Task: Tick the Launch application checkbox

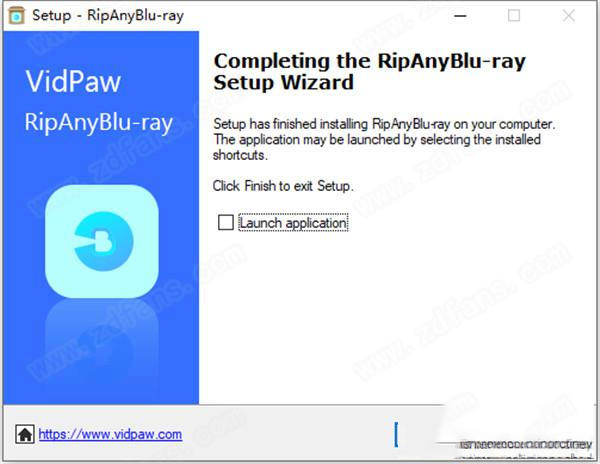Action: [x=225, y=223]
